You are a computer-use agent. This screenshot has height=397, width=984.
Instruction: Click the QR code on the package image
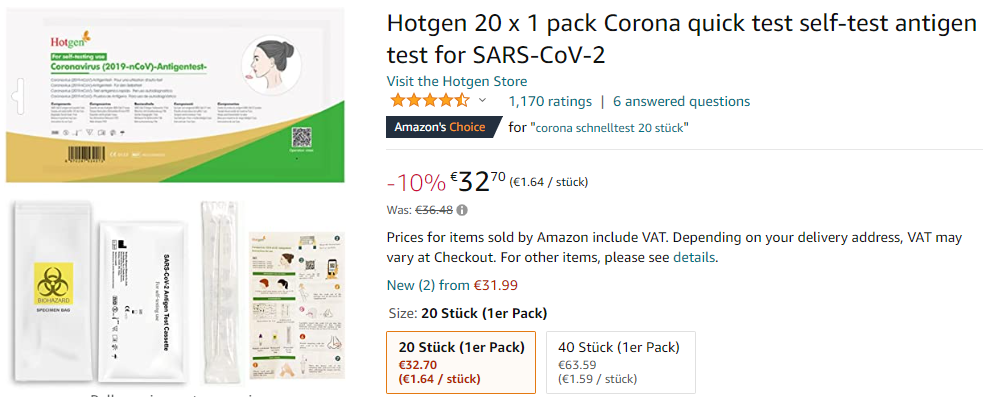coord(301,137)
